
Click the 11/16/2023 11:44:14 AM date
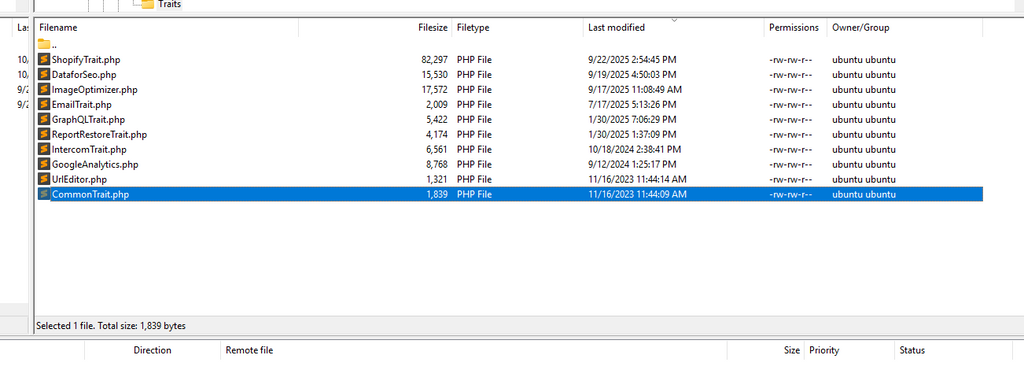637,180
